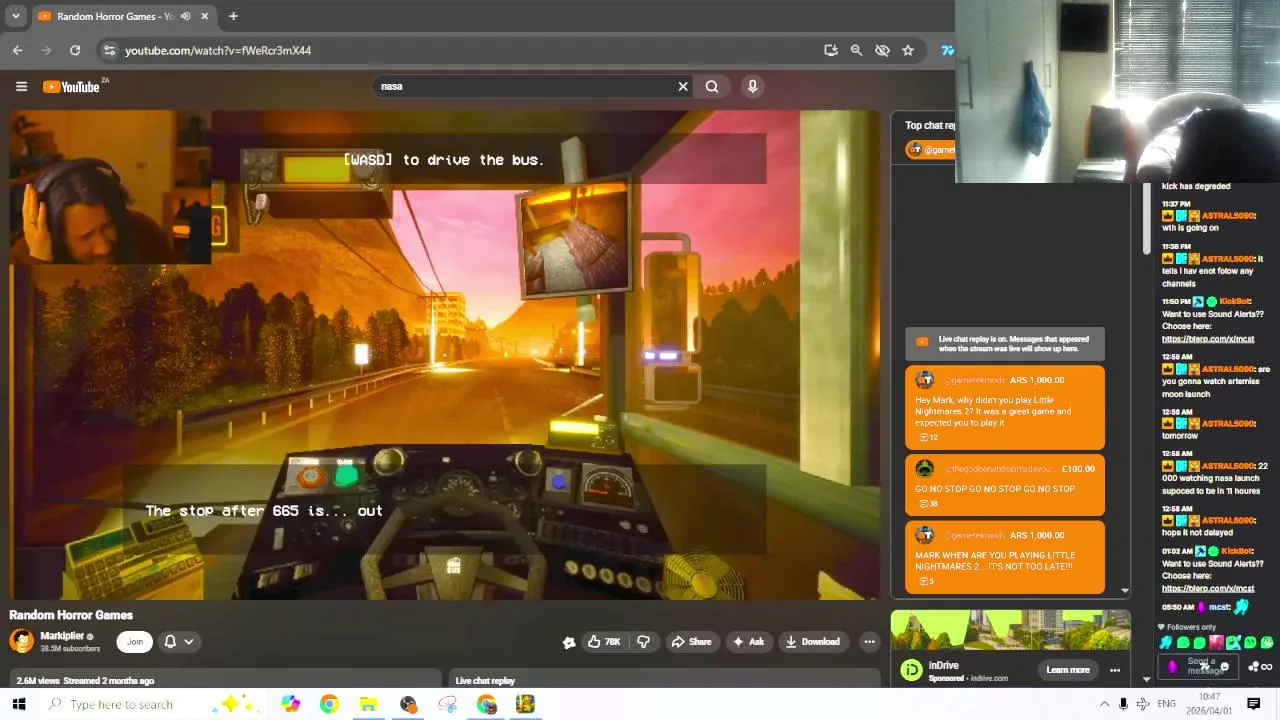Open the first ARS 1,000.00 Super Chat card
The height and width of the screenshot is (720, 1280).
click(1005, 408)
